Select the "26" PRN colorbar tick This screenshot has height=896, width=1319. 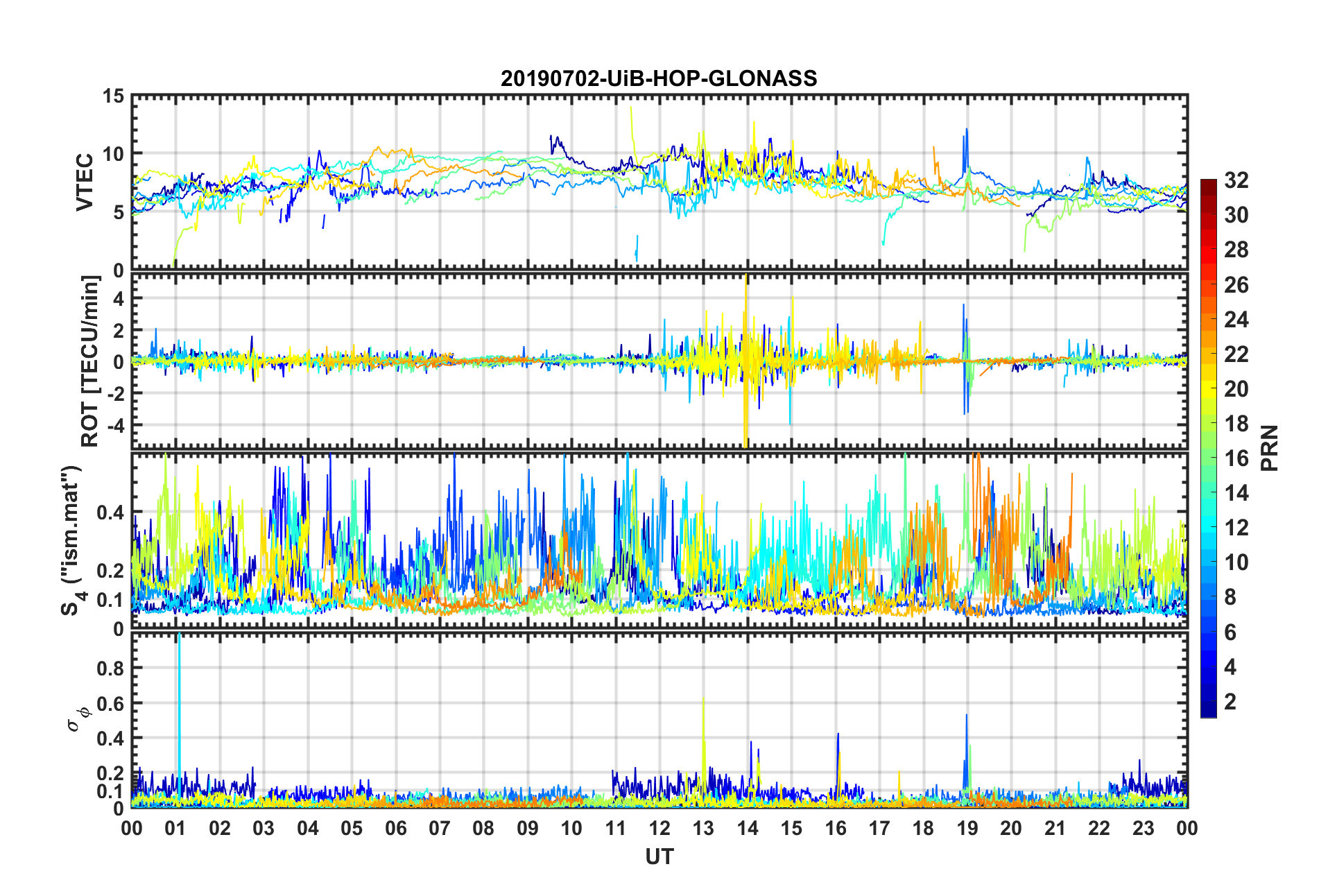coord(1236,284)
